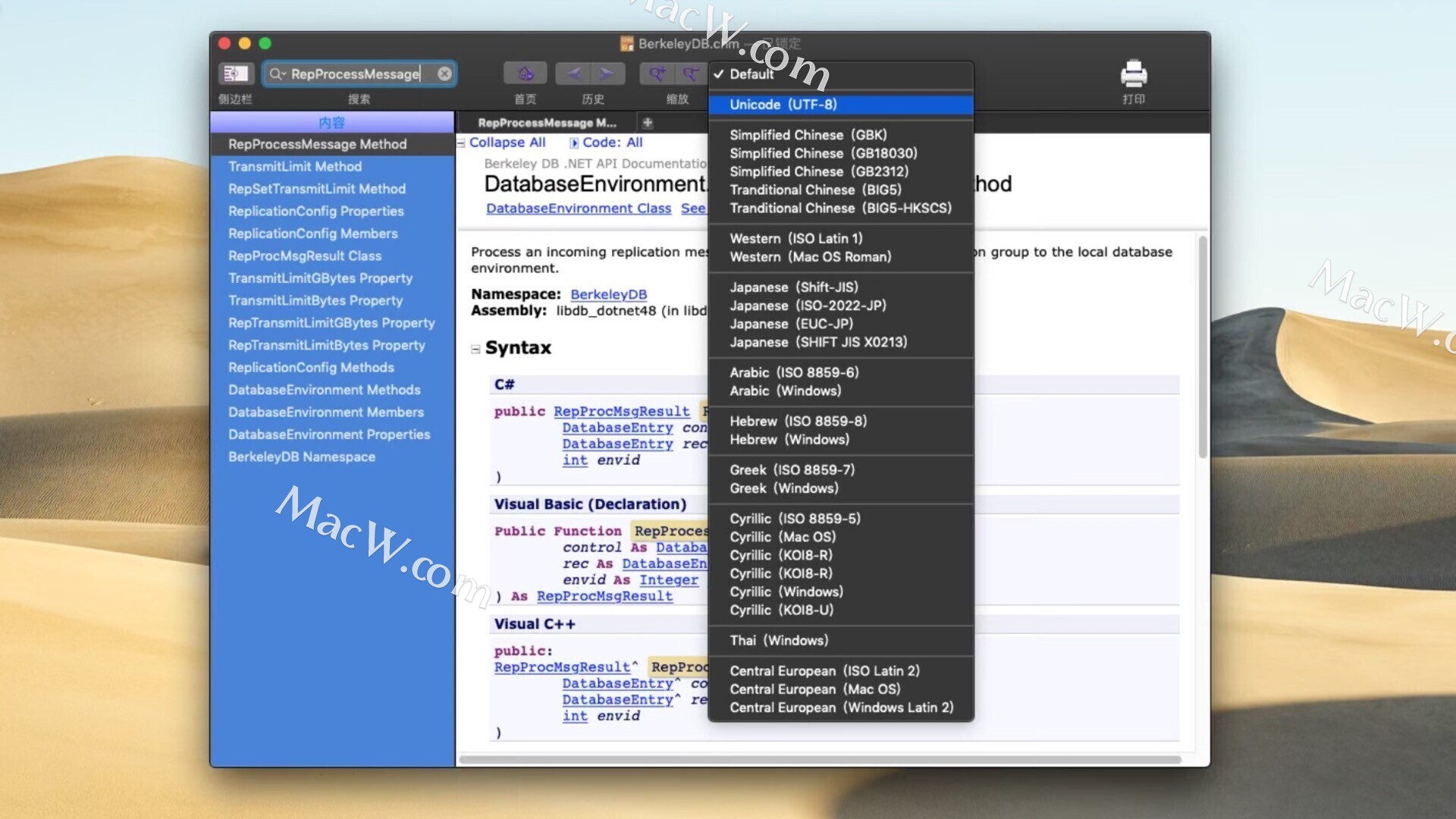
Task: Choose Simplified Chinese (GB18030) encoding
Action: pyautogui.click(x=841, y=153)
